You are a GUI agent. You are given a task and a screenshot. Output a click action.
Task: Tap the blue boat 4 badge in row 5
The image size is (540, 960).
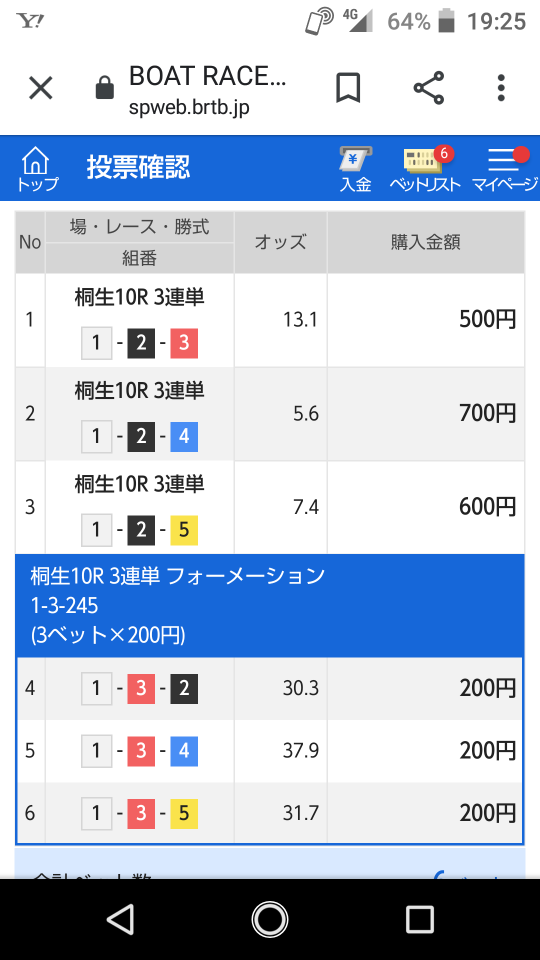pos(184,751)
